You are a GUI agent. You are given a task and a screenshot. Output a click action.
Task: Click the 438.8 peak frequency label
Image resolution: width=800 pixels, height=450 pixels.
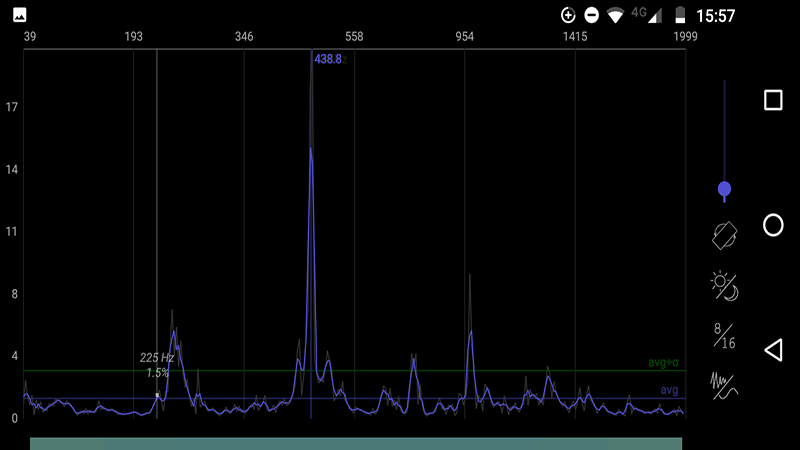pos(328,60)
